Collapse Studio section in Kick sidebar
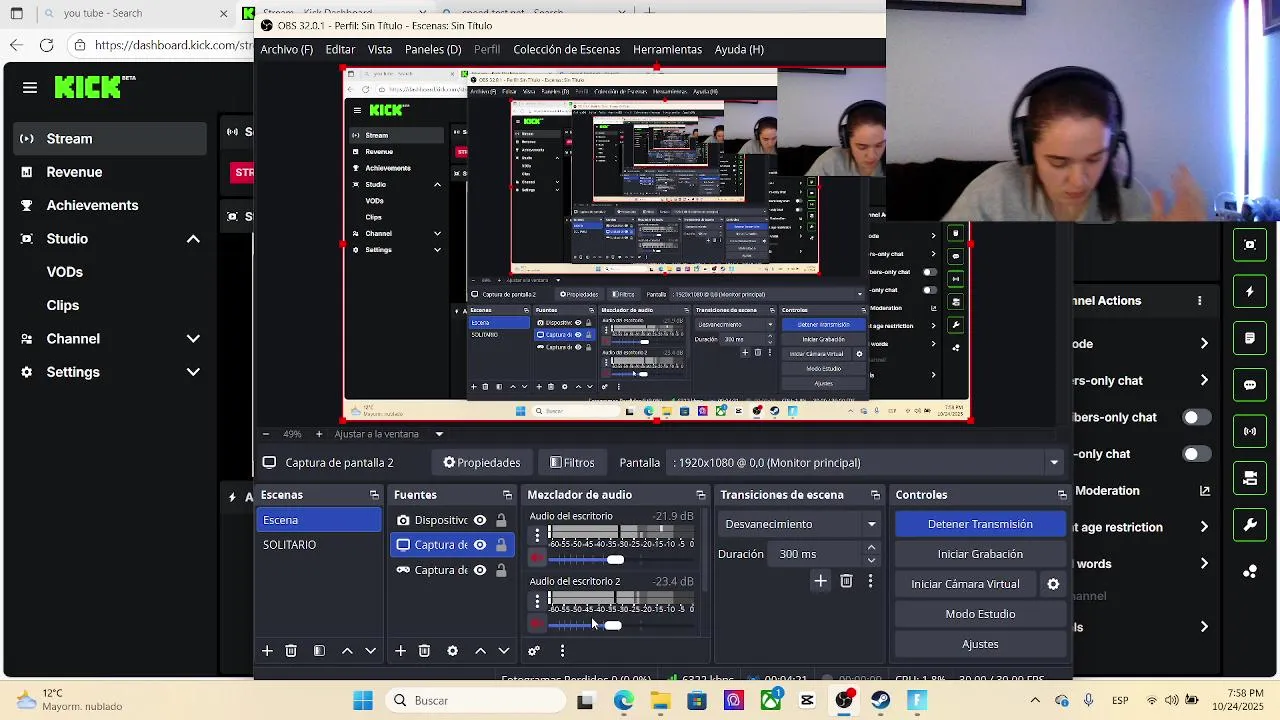The width and height of the screenshot is (1280, 720). pyautogui.click(x=193, y=239)
